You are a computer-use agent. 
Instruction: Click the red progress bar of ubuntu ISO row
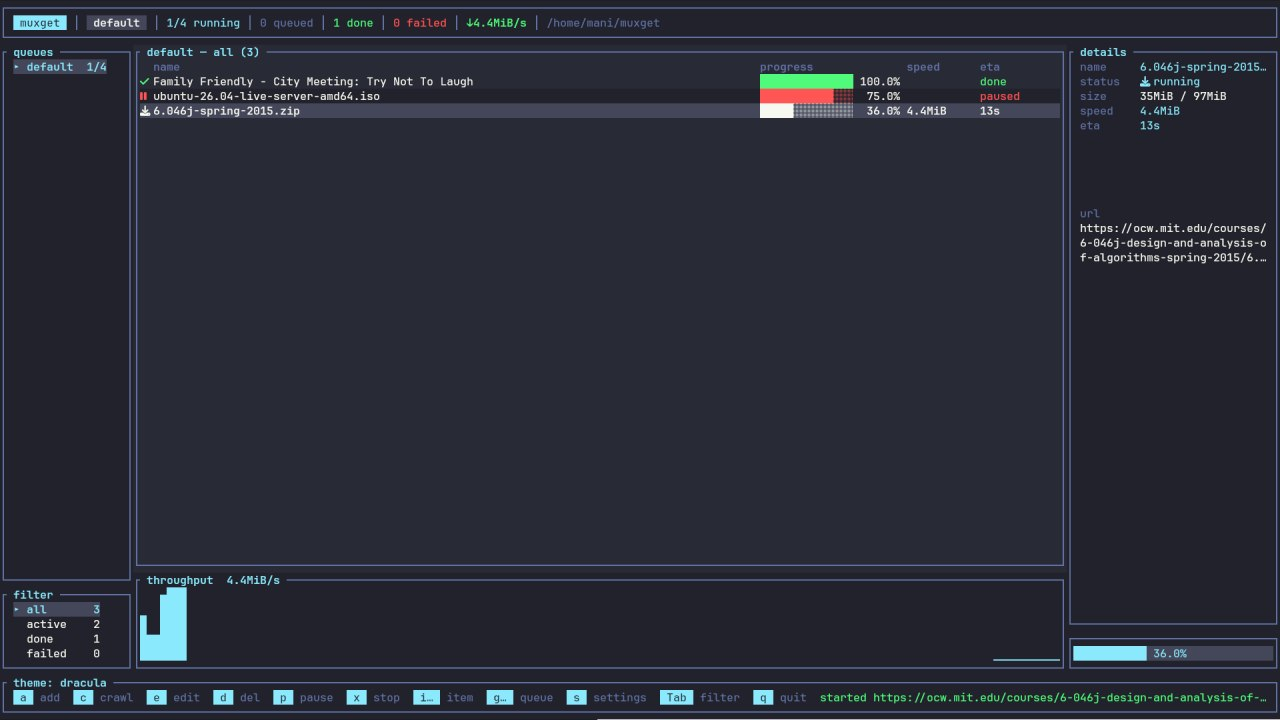point(806,97)
